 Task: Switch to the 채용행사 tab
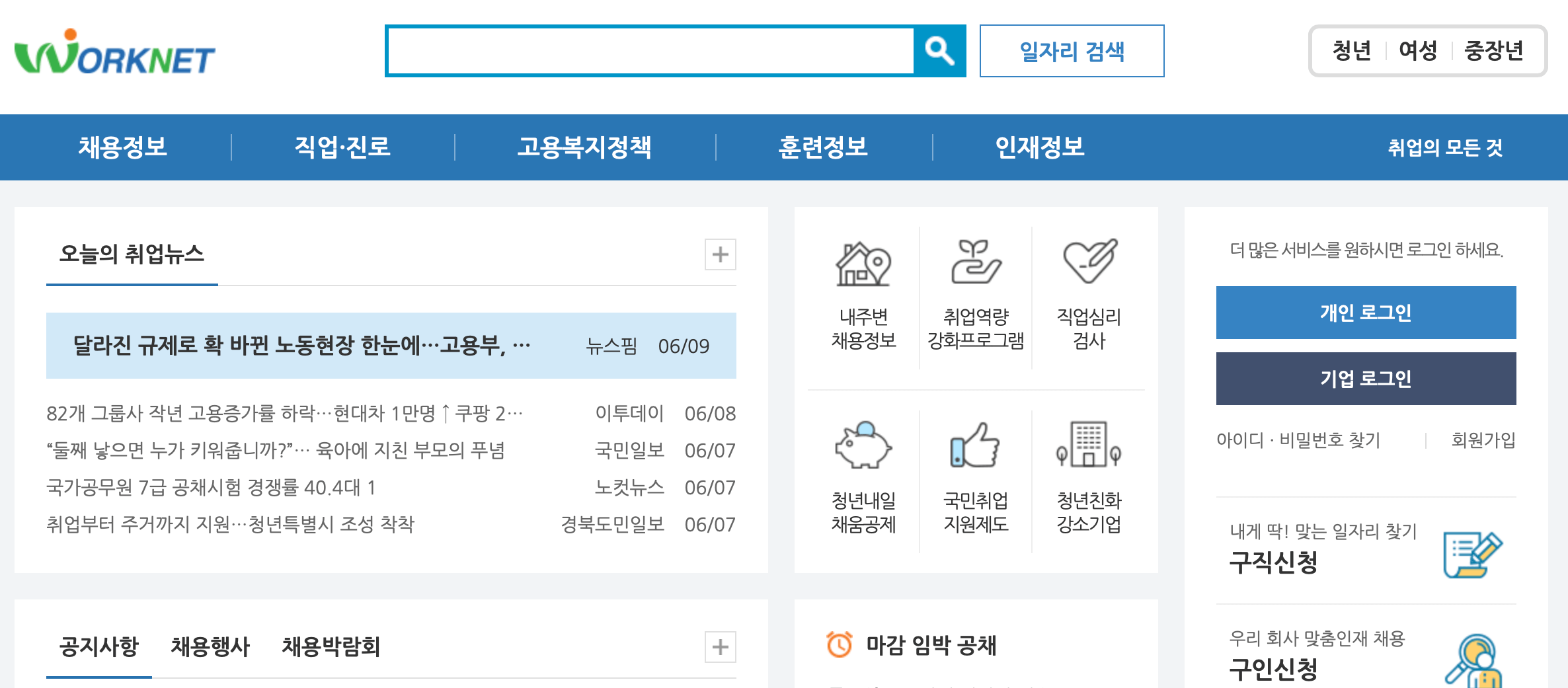210,646
